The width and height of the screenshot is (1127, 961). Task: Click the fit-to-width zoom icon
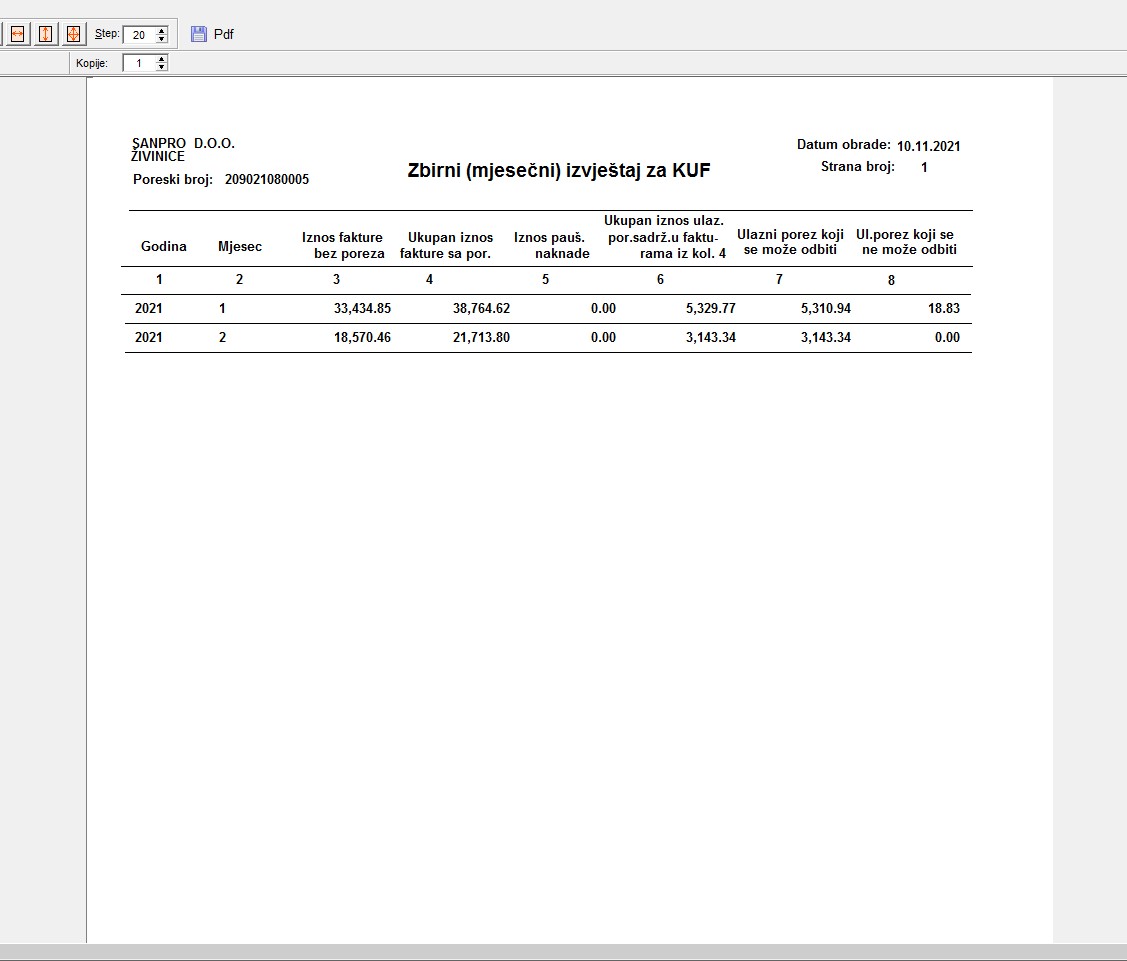17,34
